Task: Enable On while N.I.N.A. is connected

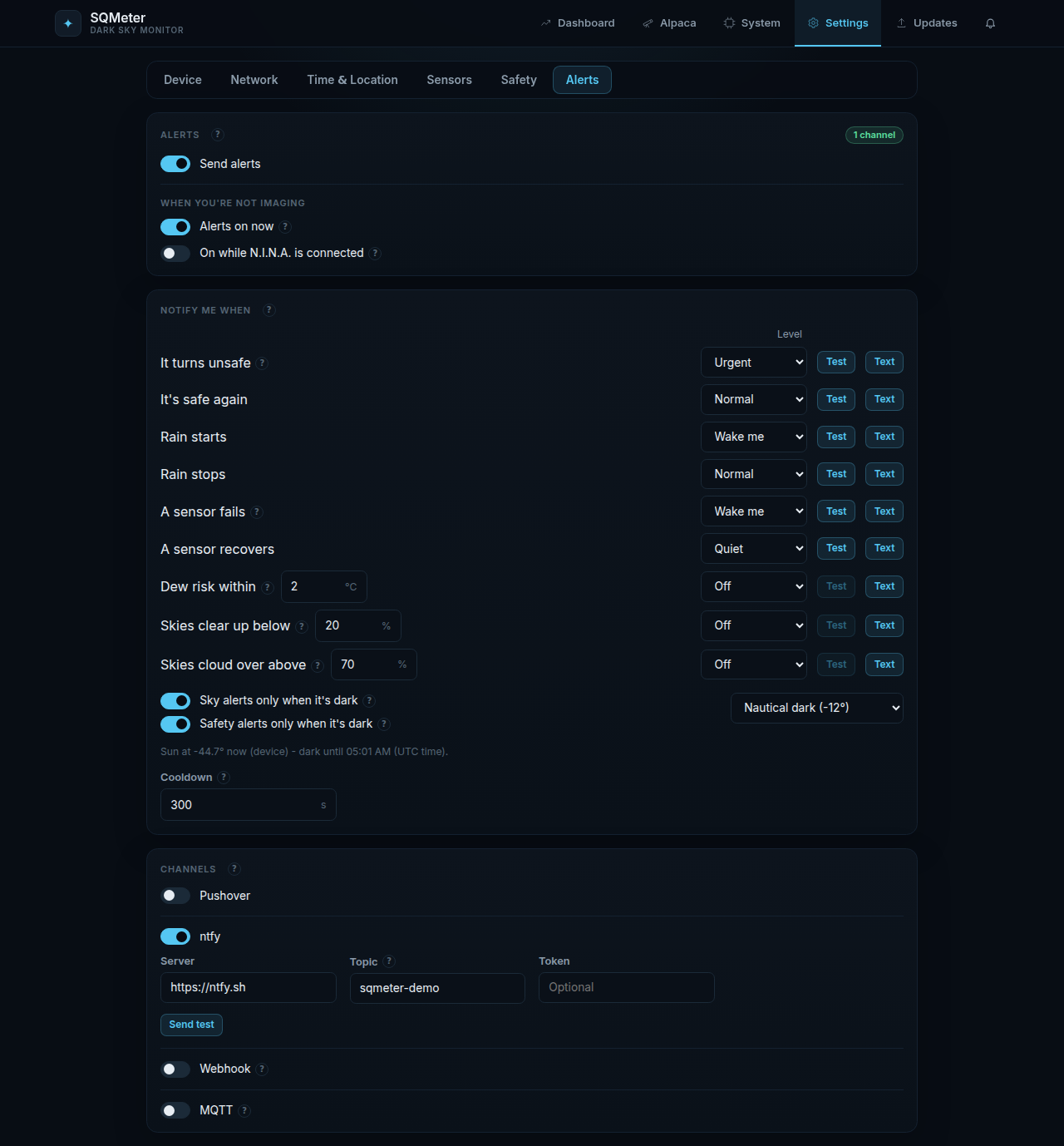Action: (x=175, y=254)
